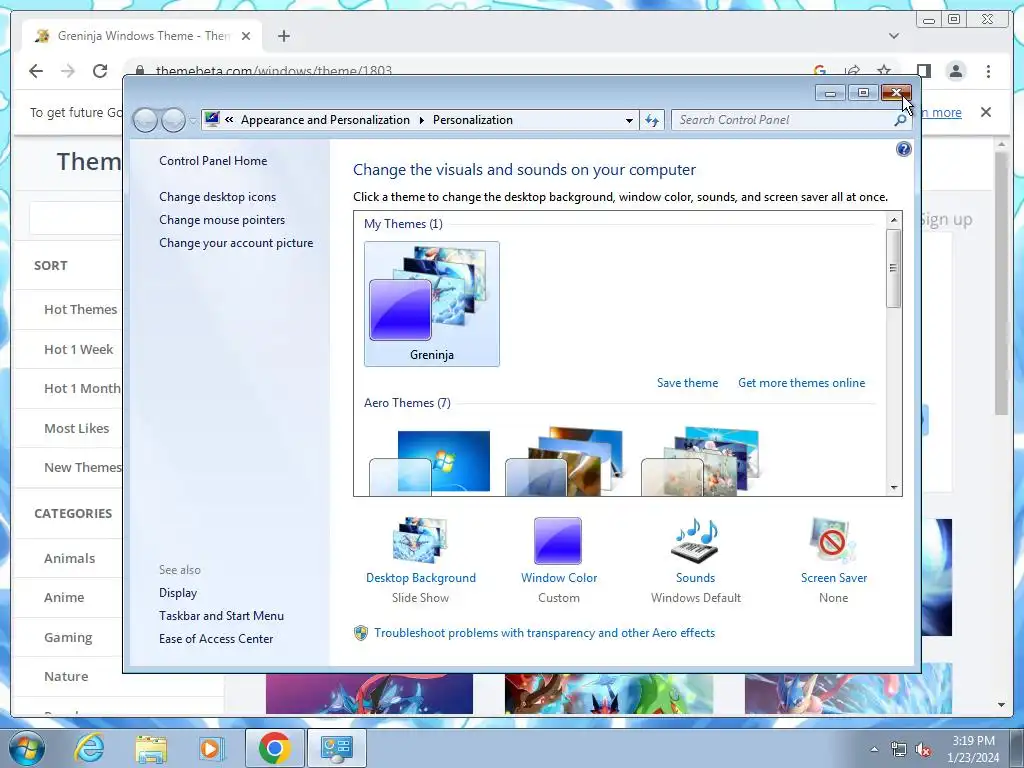
Task: Open the Sounds keyboard icon
Action: point(696,541)
